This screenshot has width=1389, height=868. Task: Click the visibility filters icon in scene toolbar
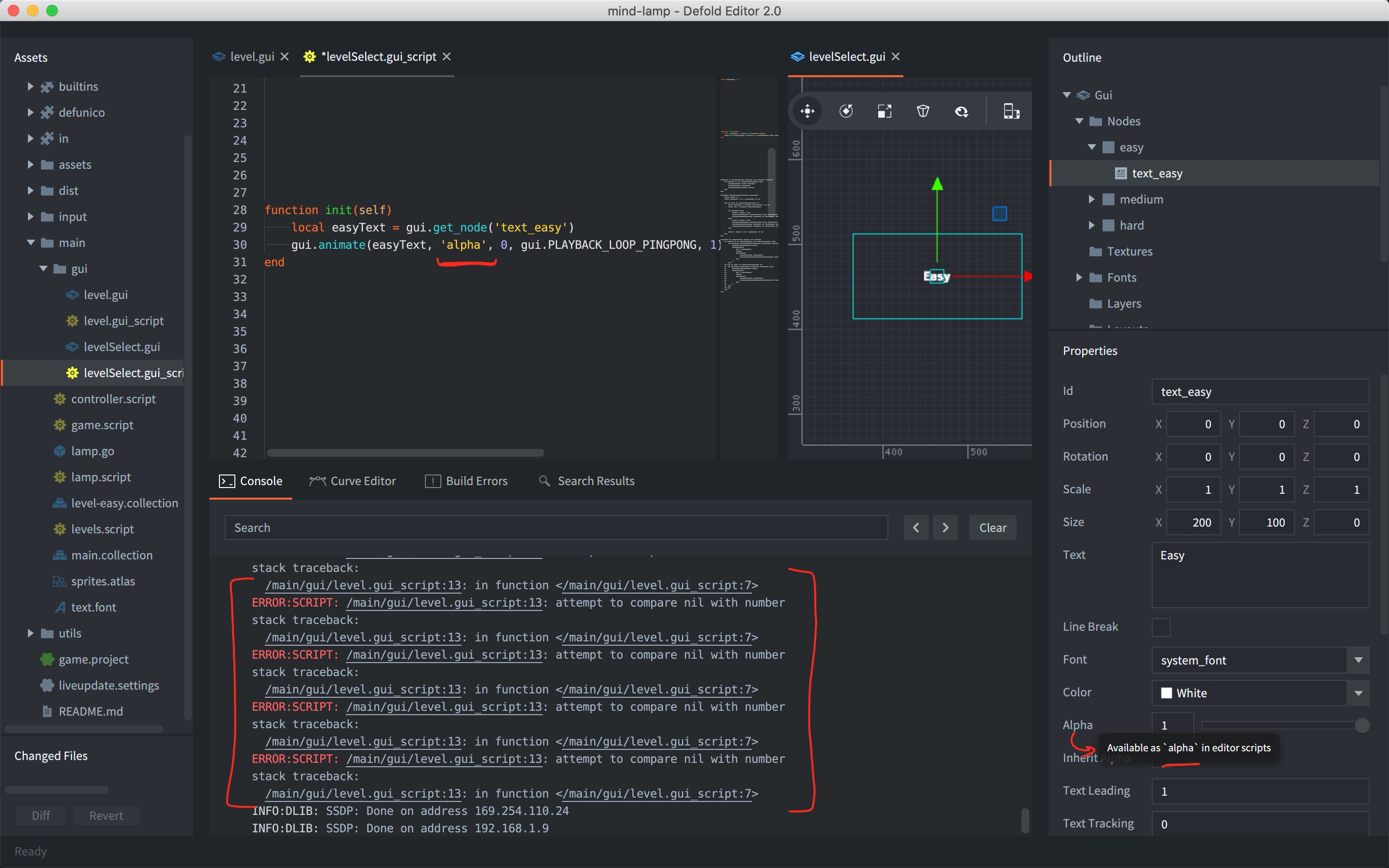point(962,111)
